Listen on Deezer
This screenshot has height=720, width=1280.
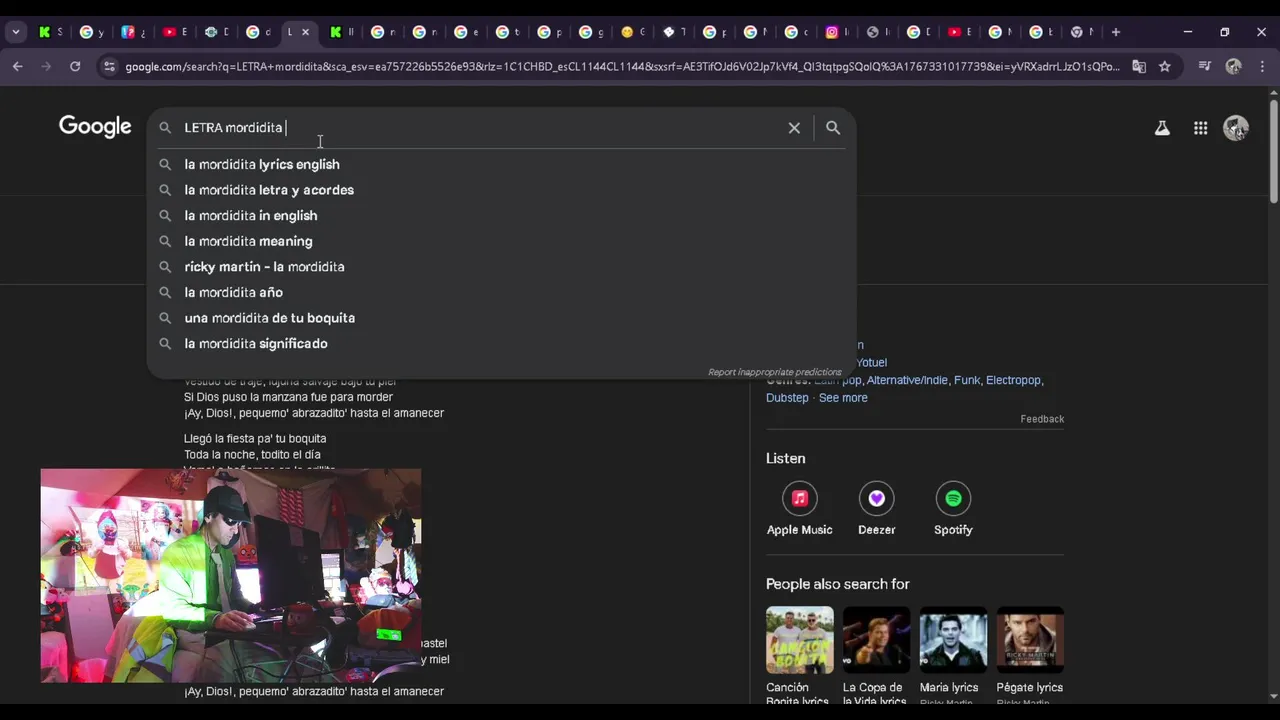click(876, 510)
